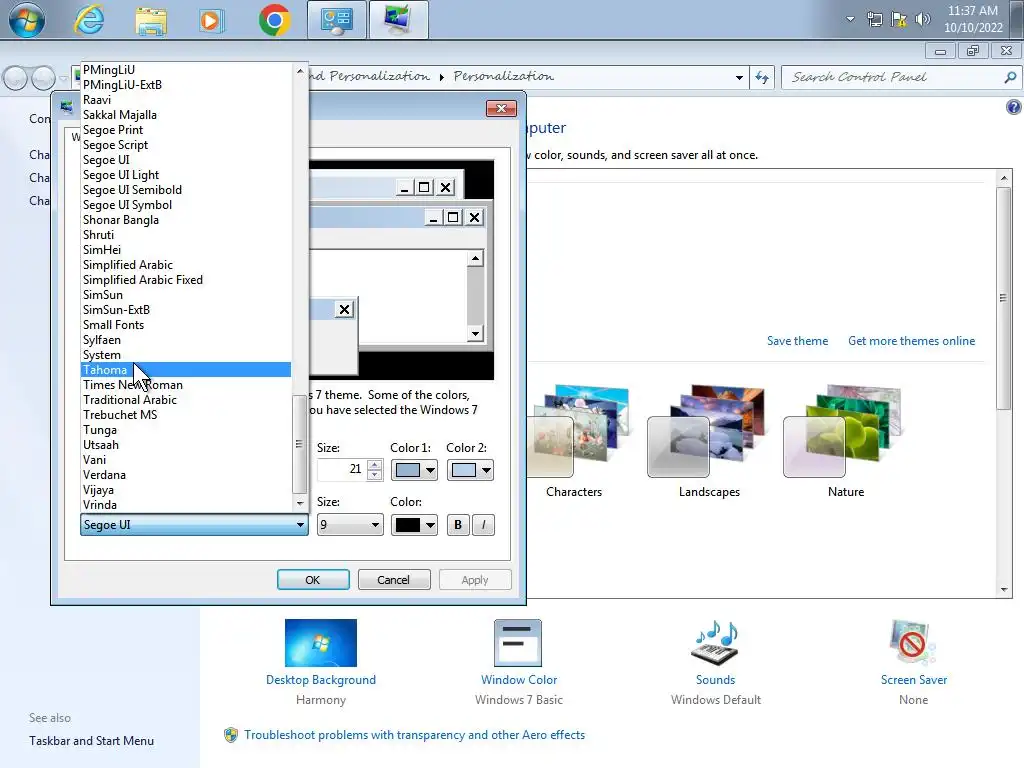Open the Desktop Background link
1024x768 pixels.
[x=321, y=680]
